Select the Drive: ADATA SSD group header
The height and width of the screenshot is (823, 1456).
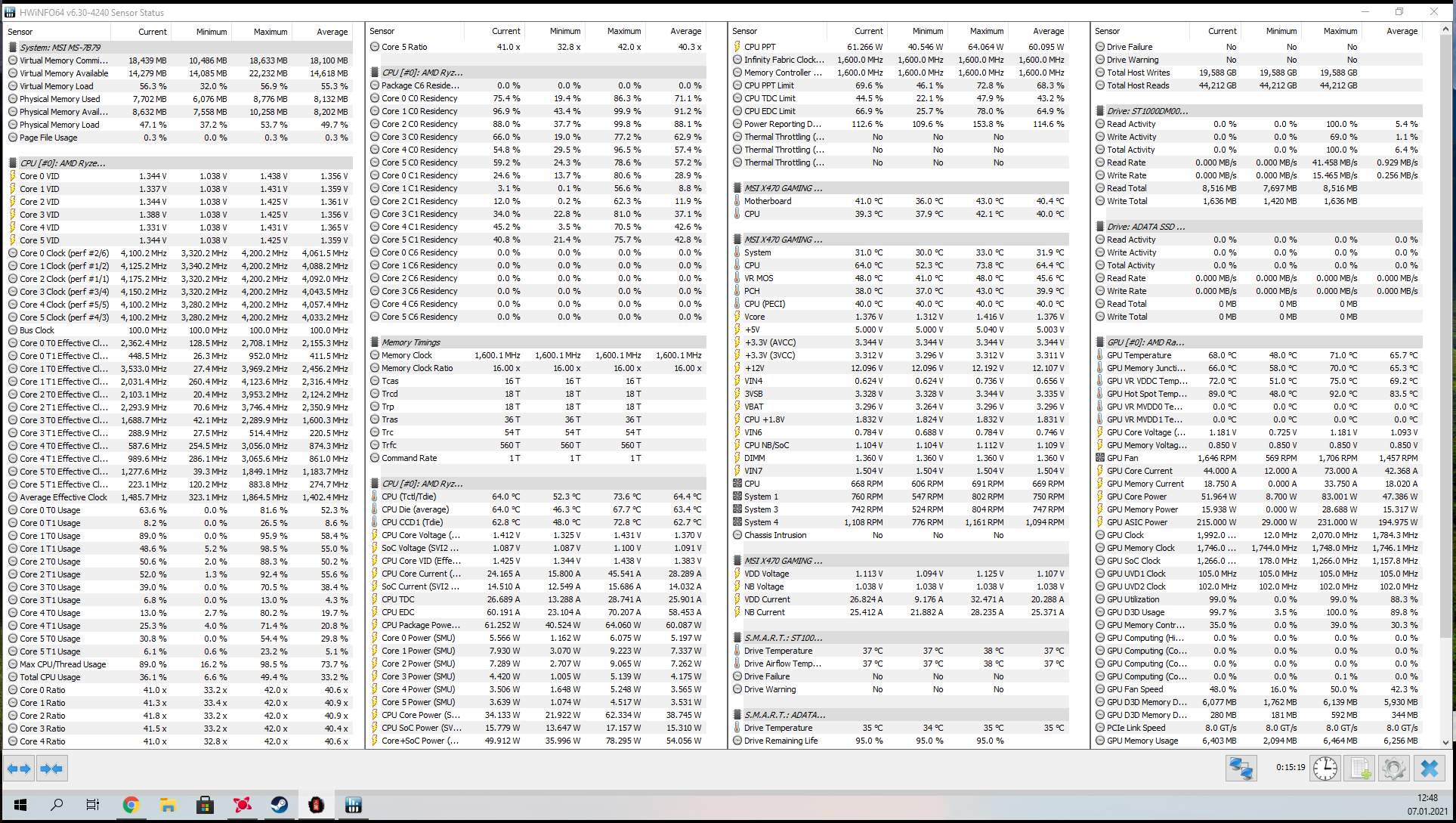1145,227
